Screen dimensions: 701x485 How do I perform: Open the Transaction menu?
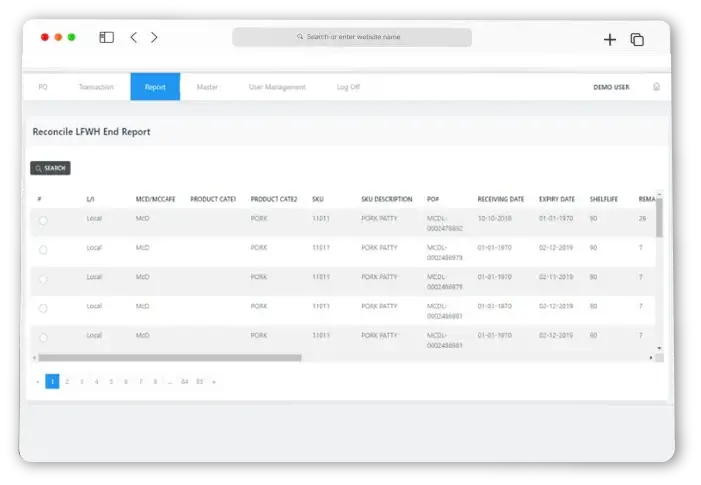coord(96,87)
